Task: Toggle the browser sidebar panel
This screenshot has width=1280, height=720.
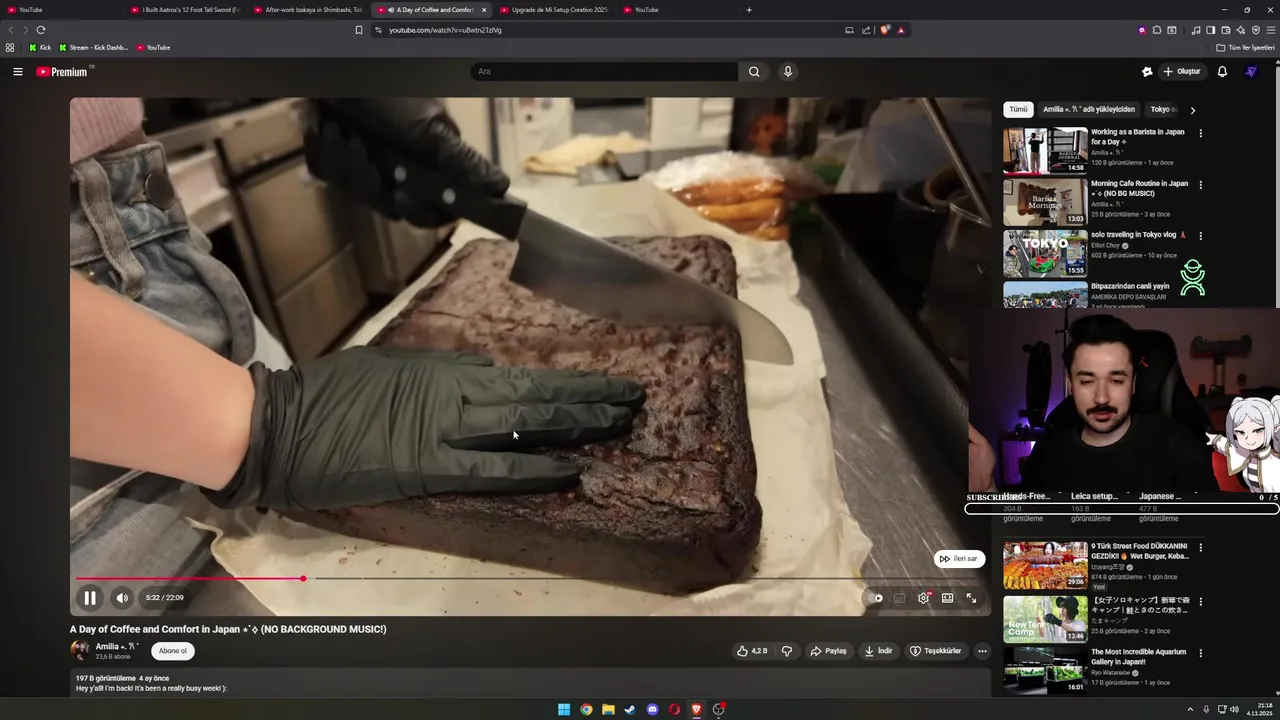Action: (x=1210, y=30)
